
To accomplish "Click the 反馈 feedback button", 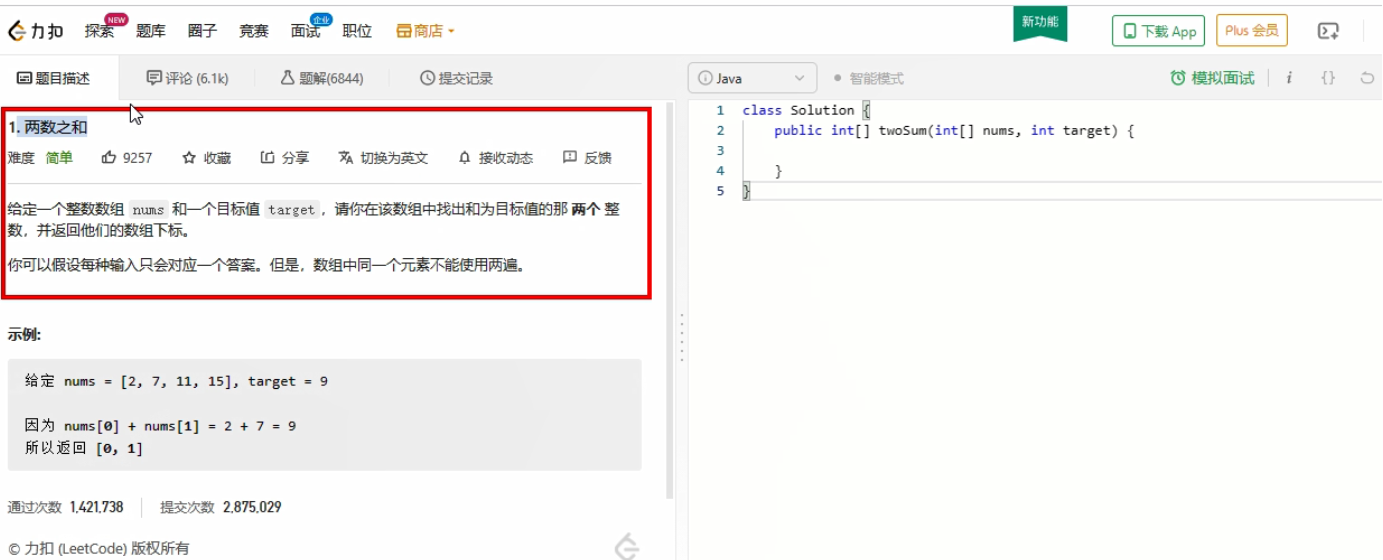I will (587, 158).
